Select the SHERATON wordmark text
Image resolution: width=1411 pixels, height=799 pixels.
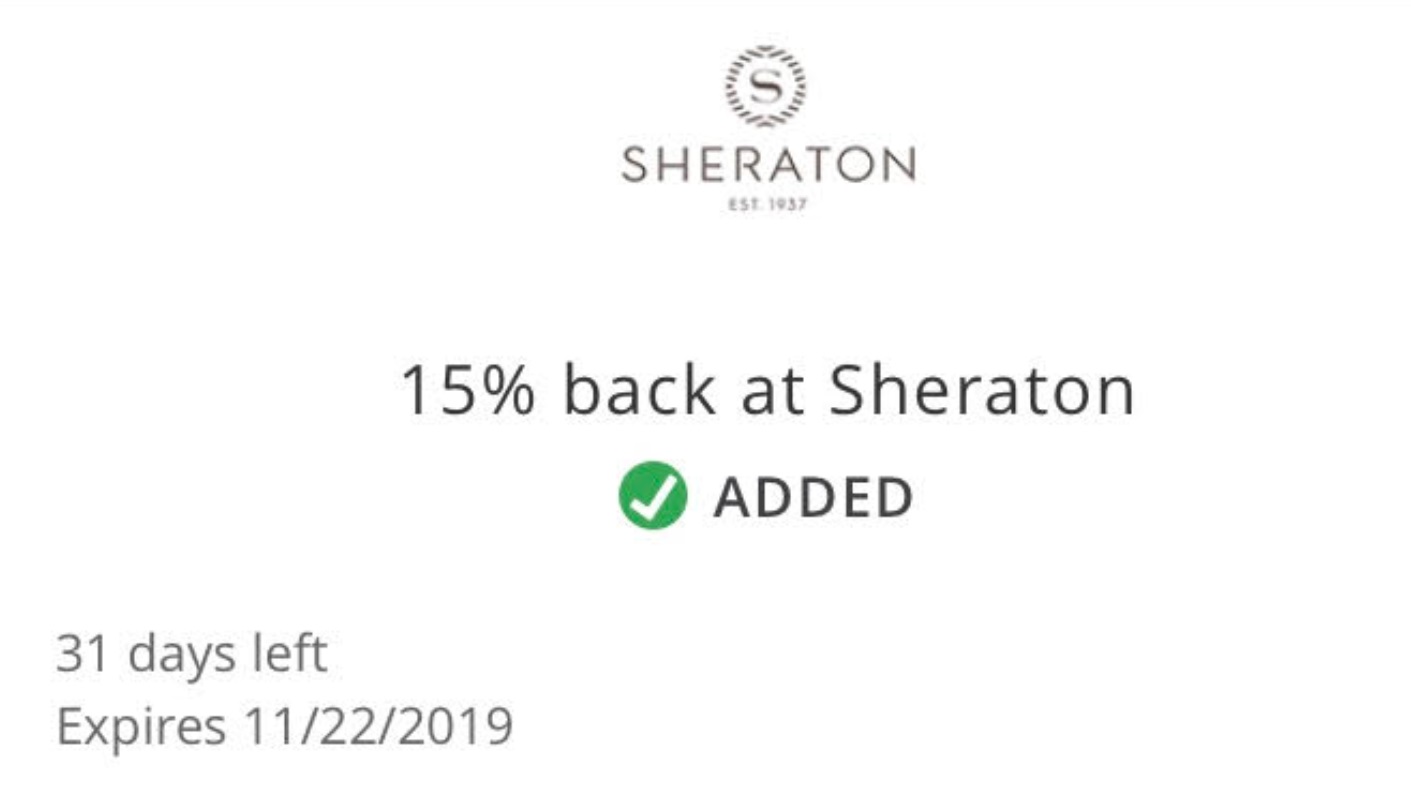pyautogui.click(x=768, y=165)
